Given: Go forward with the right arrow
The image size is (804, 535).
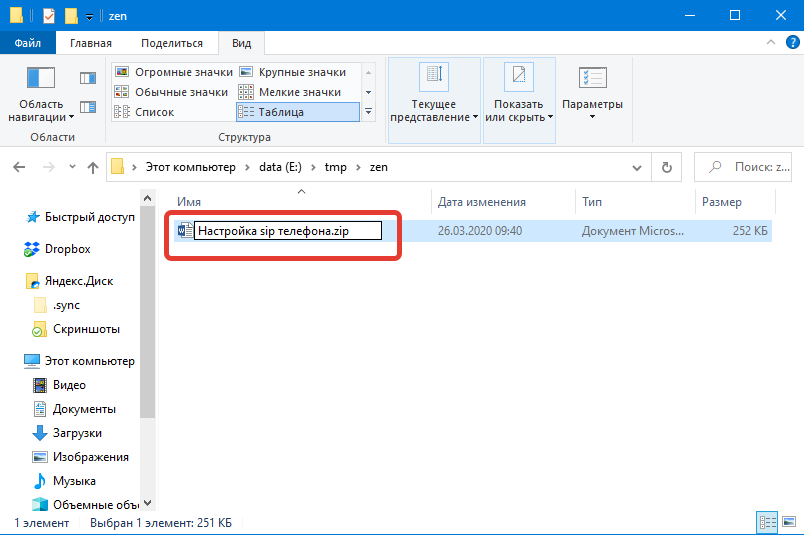Looking at the screenshot, I should 49,167.
